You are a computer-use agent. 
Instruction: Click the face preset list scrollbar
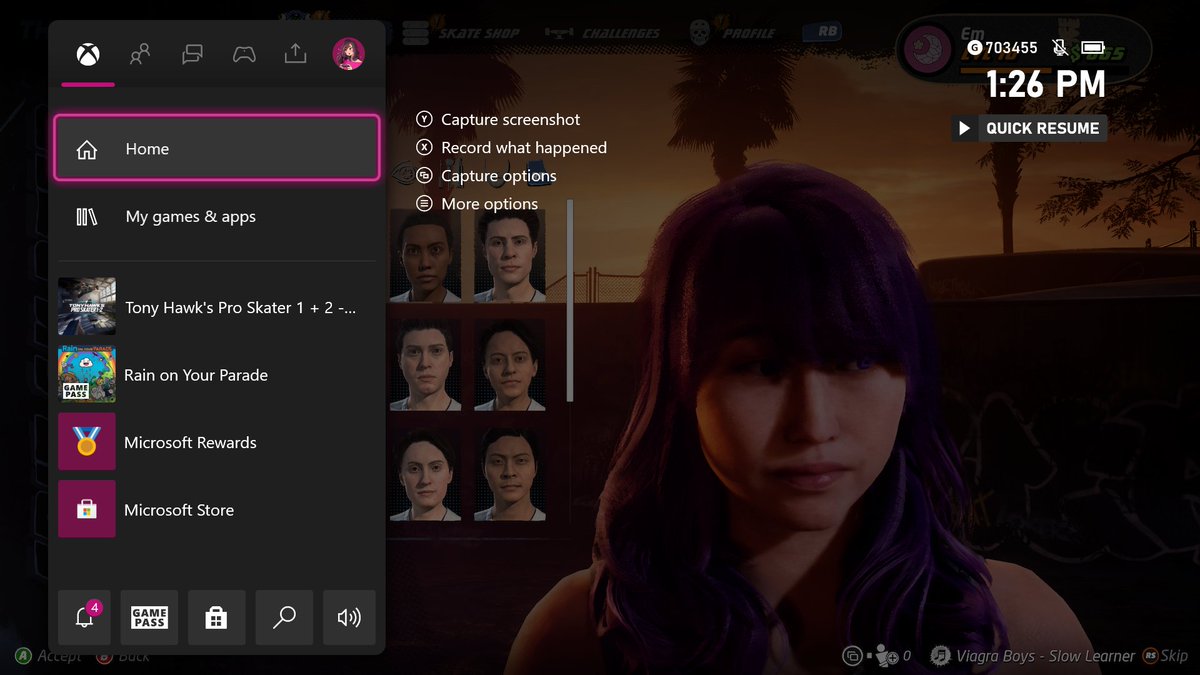pyautogui.click(x=570, y=300)
